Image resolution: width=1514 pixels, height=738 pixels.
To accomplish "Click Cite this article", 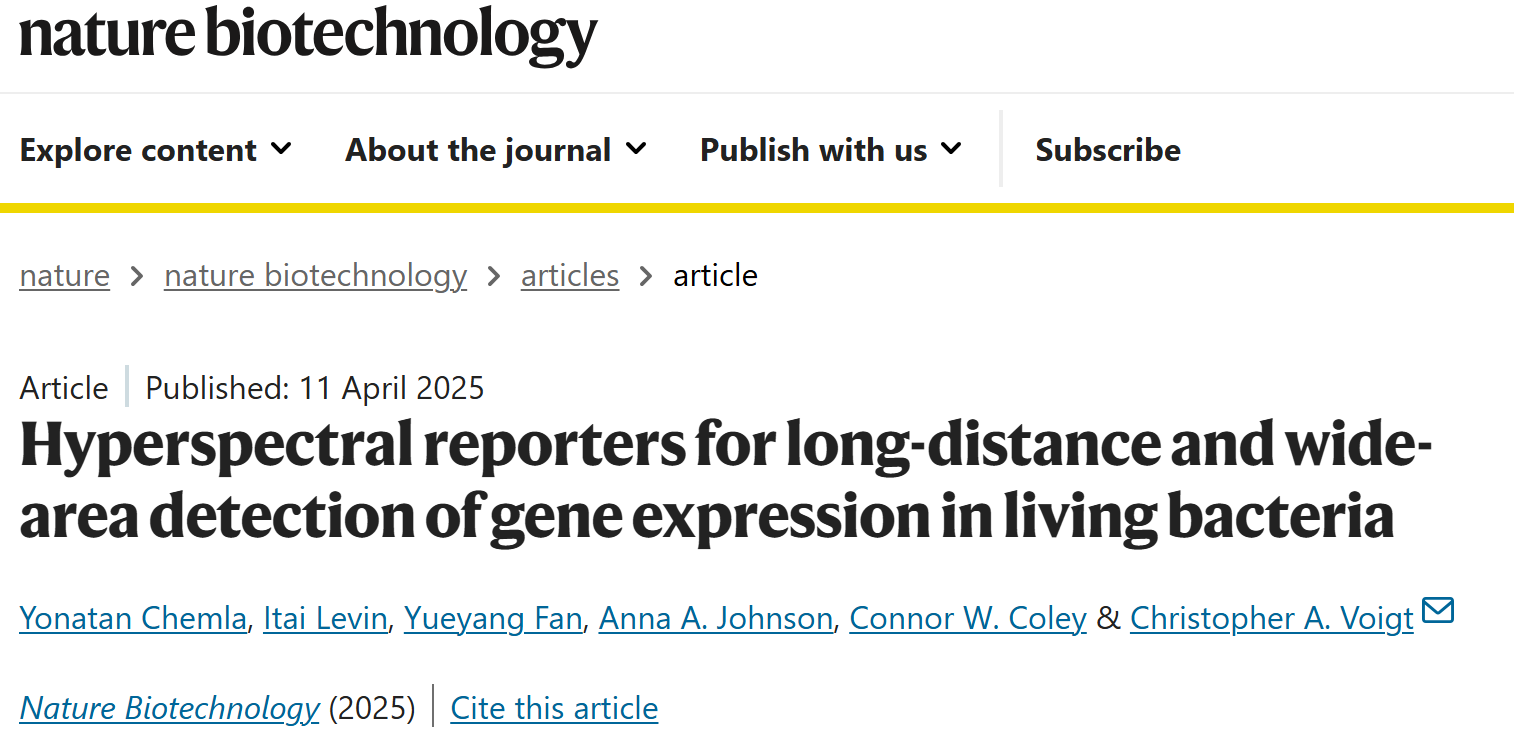I will 554,708.
